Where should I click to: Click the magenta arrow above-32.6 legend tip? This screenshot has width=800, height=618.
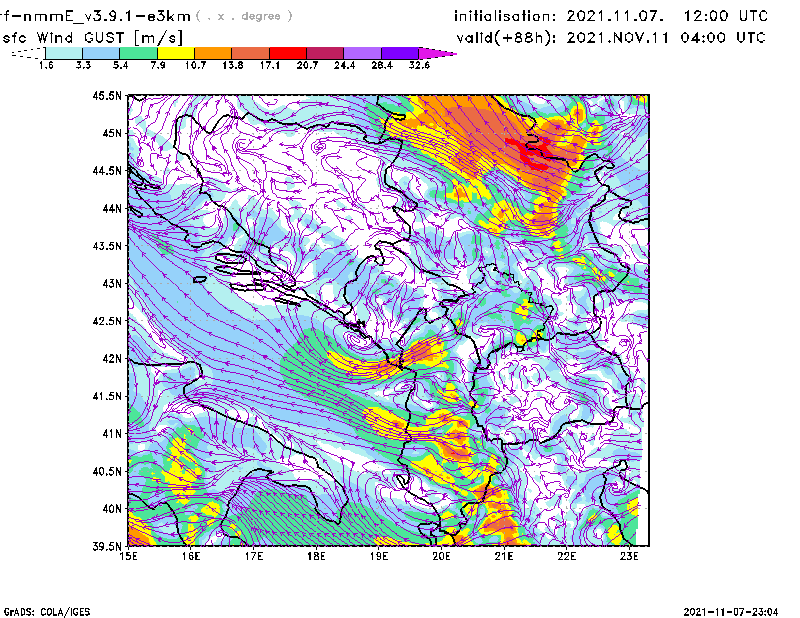click(437, 53)
